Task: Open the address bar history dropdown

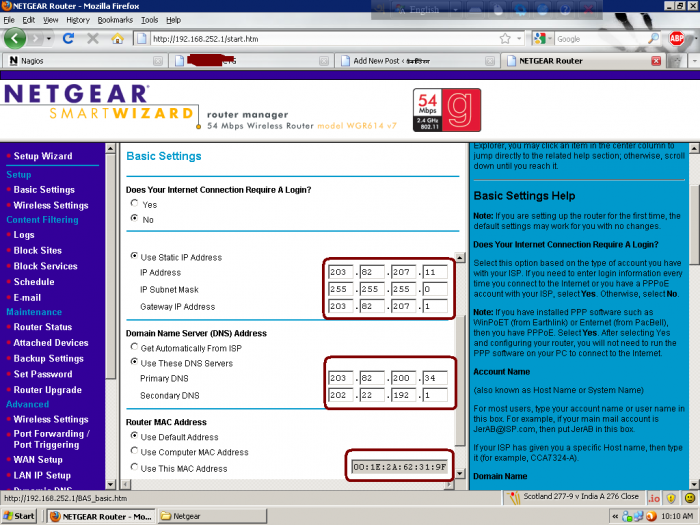Action: click(x=519, y=39)
